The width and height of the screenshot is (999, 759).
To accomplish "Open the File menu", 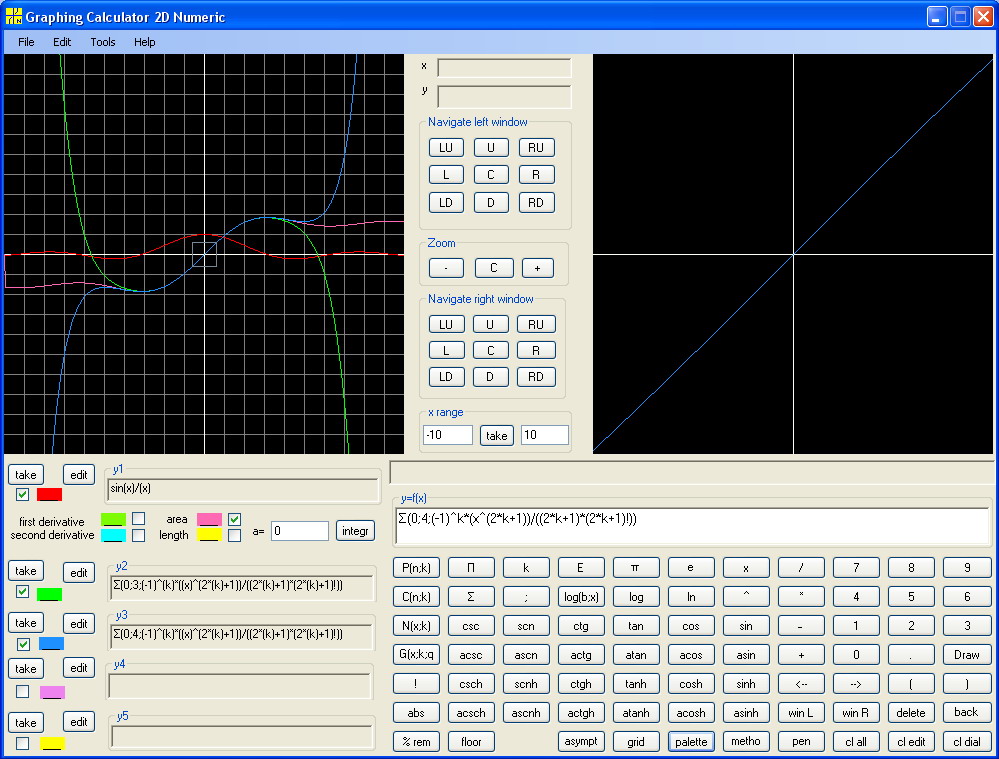I will click(x=26, y=42).
